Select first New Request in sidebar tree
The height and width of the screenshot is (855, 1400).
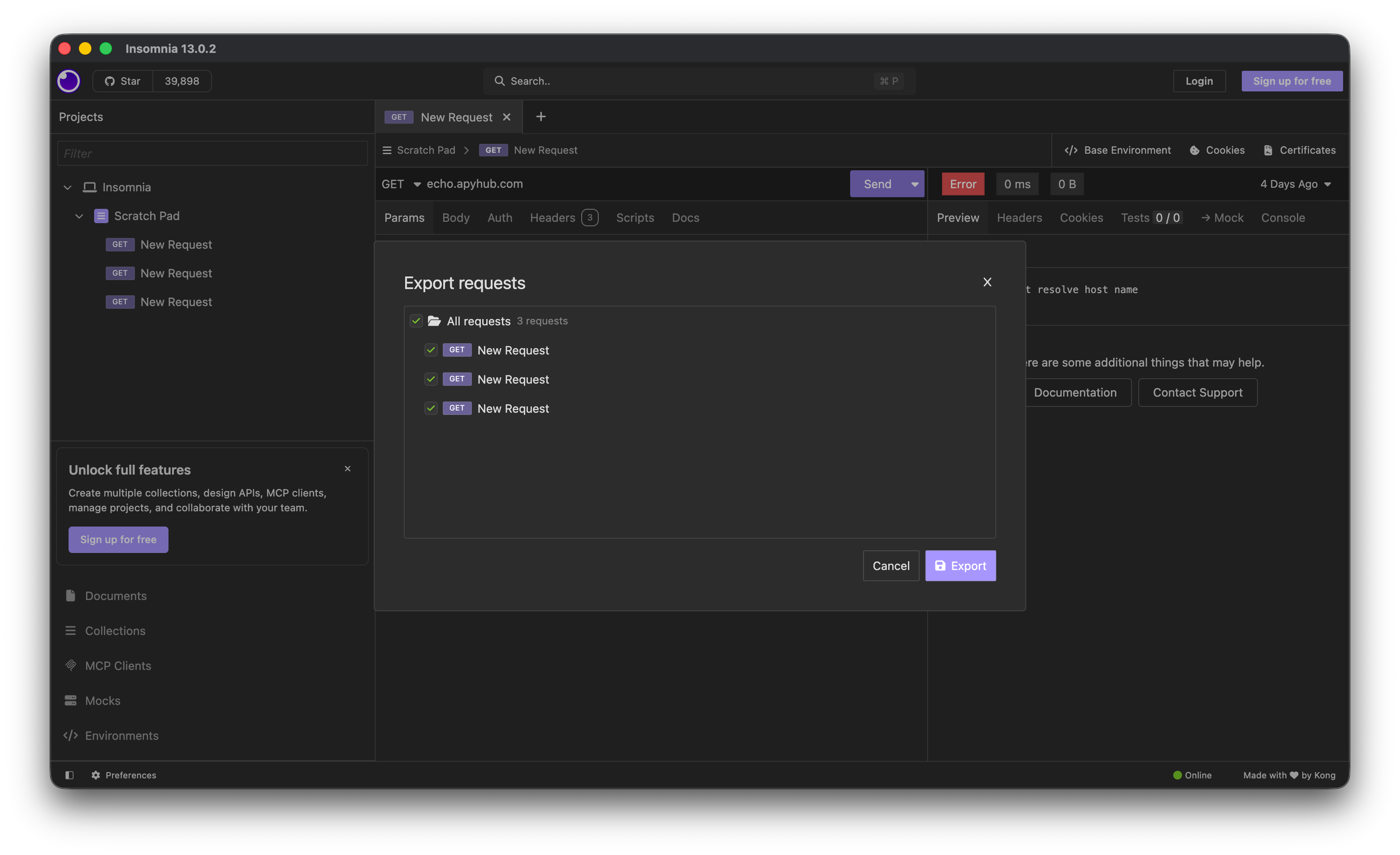point(176,245)
